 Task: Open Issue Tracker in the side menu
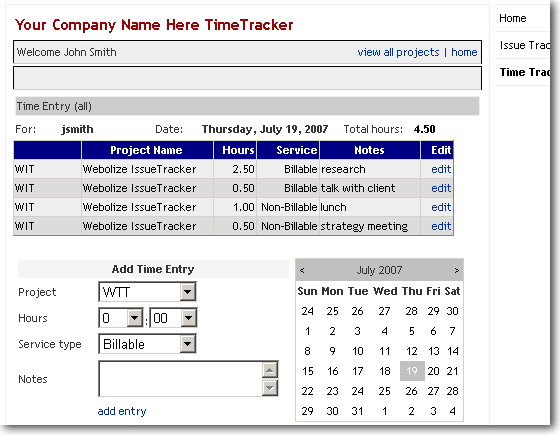(x=524, y=45)
